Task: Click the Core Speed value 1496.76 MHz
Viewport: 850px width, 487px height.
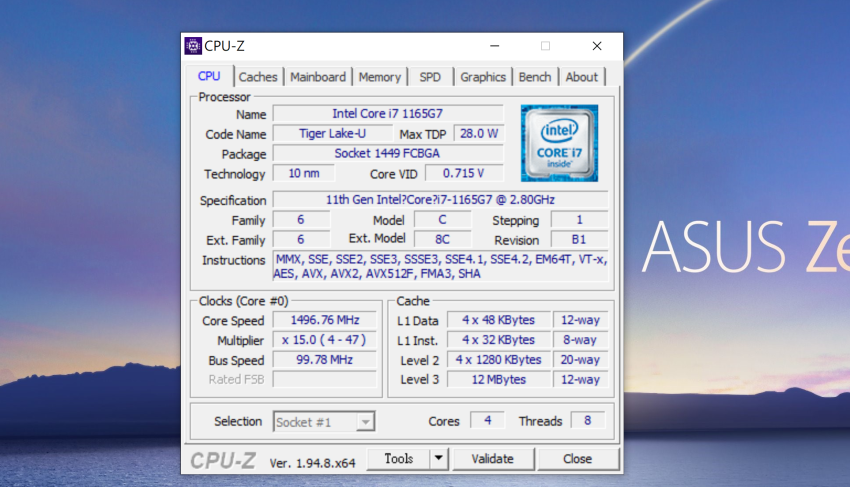Action: [325, 320]
